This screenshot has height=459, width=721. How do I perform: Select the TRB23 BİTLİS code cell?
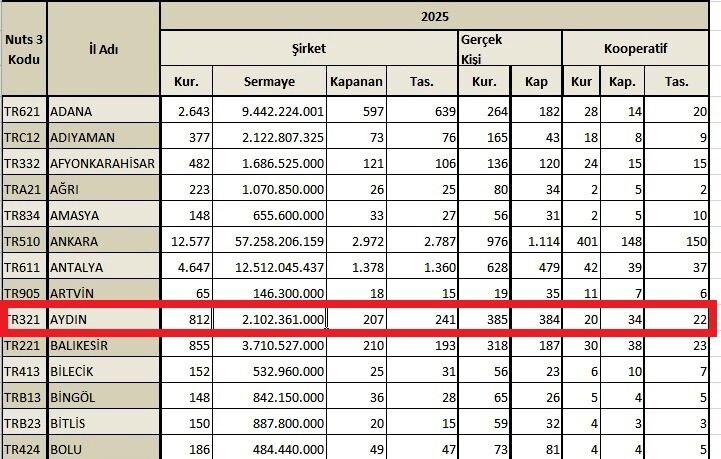pos(24,423)
